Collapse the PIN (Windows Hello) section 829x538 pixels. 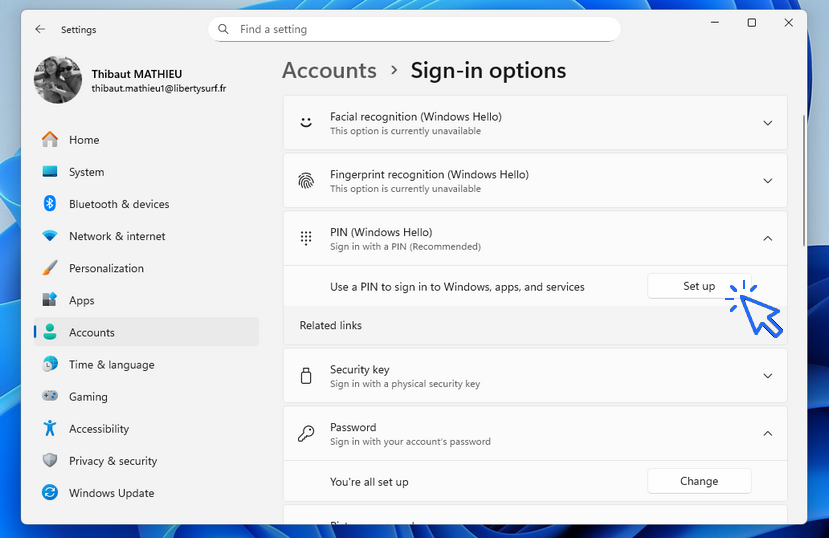click(x=768, y=238)
